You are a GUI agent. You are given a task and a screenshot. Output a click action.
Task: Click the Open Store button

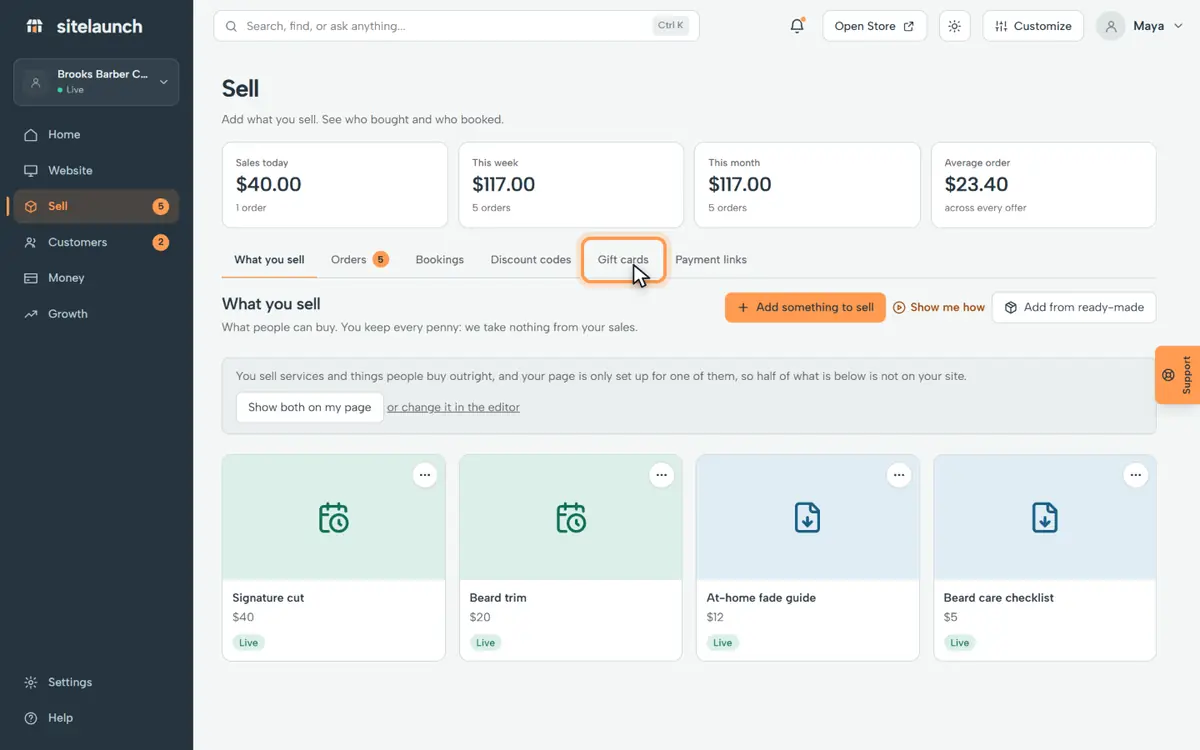coord(874,26)
